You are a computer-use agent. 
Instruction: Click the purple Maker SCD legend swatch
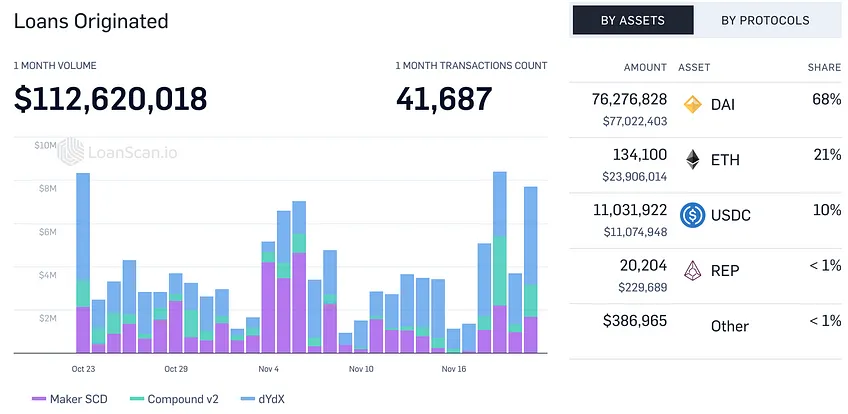tap(39, 399)
